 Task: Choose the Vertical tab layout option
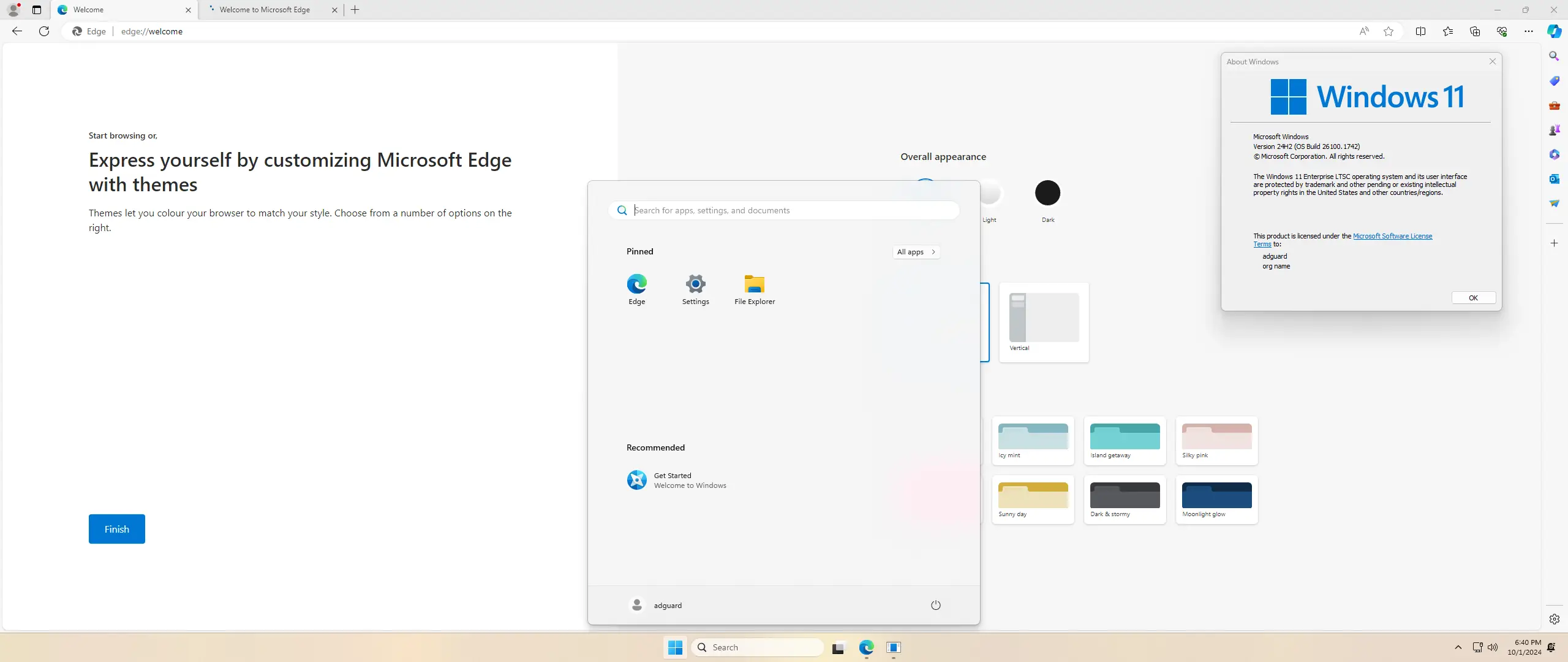click(x=1044, y=322)
